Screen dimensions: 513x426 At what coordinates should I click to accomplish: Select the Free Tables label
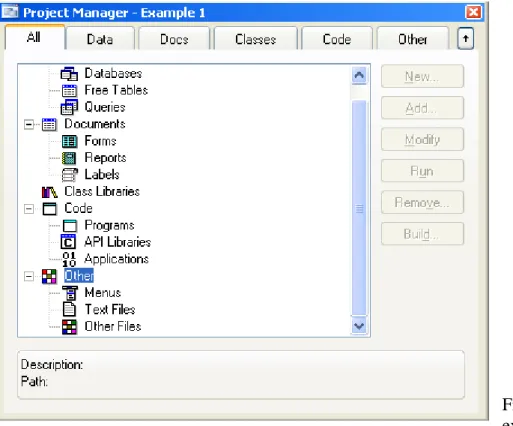coord(116,90)
